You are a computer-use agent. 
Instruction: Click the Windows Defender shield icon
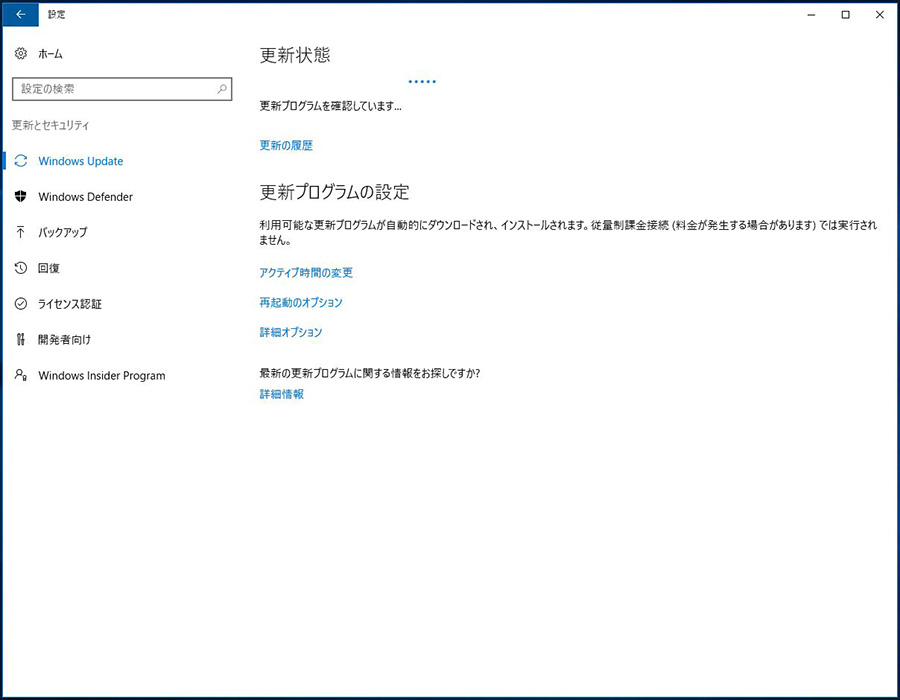21,196
